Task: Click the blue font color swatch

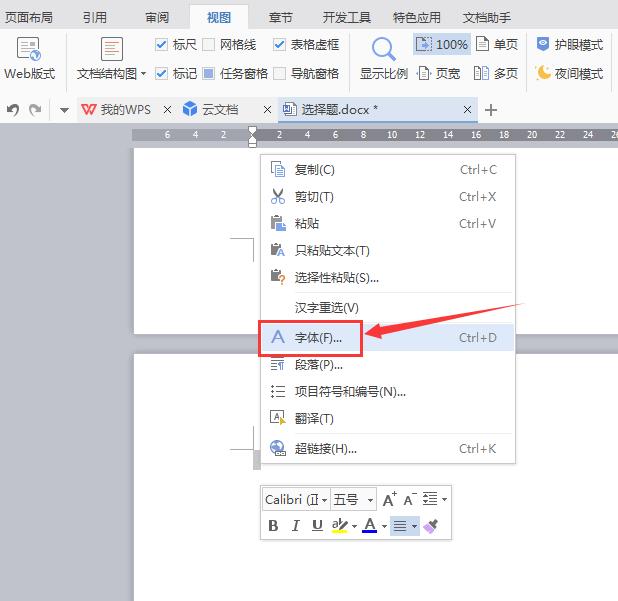Action: click(x=369, y=526)
